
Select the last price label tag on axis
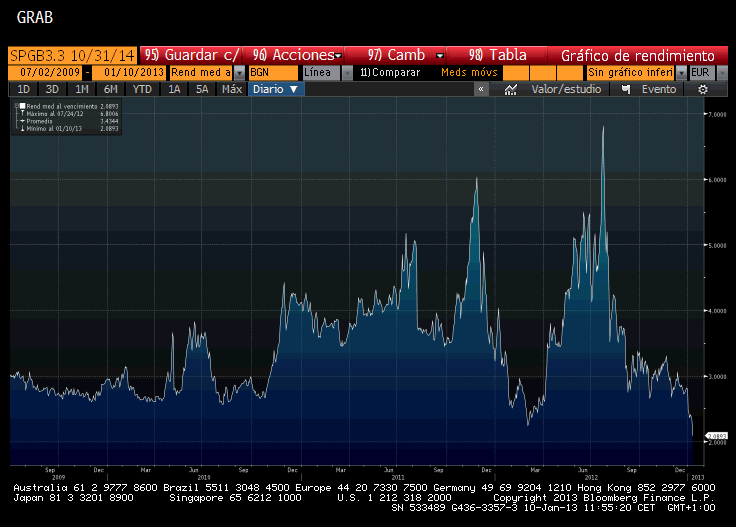click(717, 436)
